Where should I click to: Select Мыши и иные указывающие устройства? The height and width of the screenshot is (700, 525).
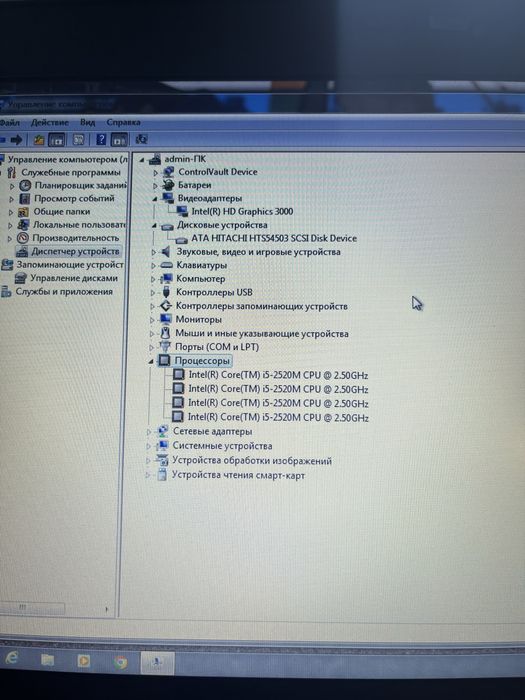tap(262, 333)
